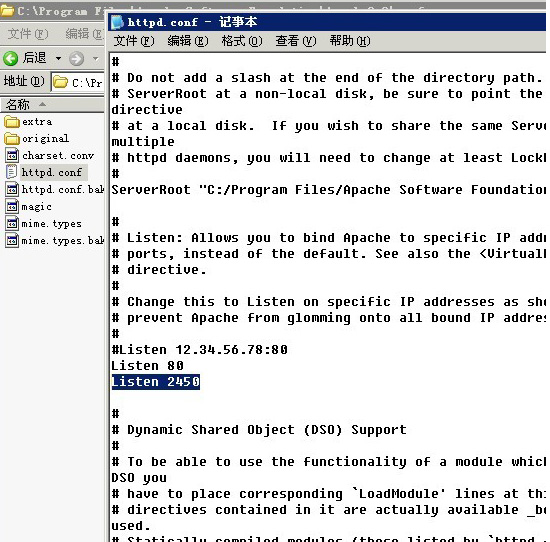Sort by the 名称 column header
This screenshot has width=550, height=542.
pyautogui.click(x=53, y=105)
